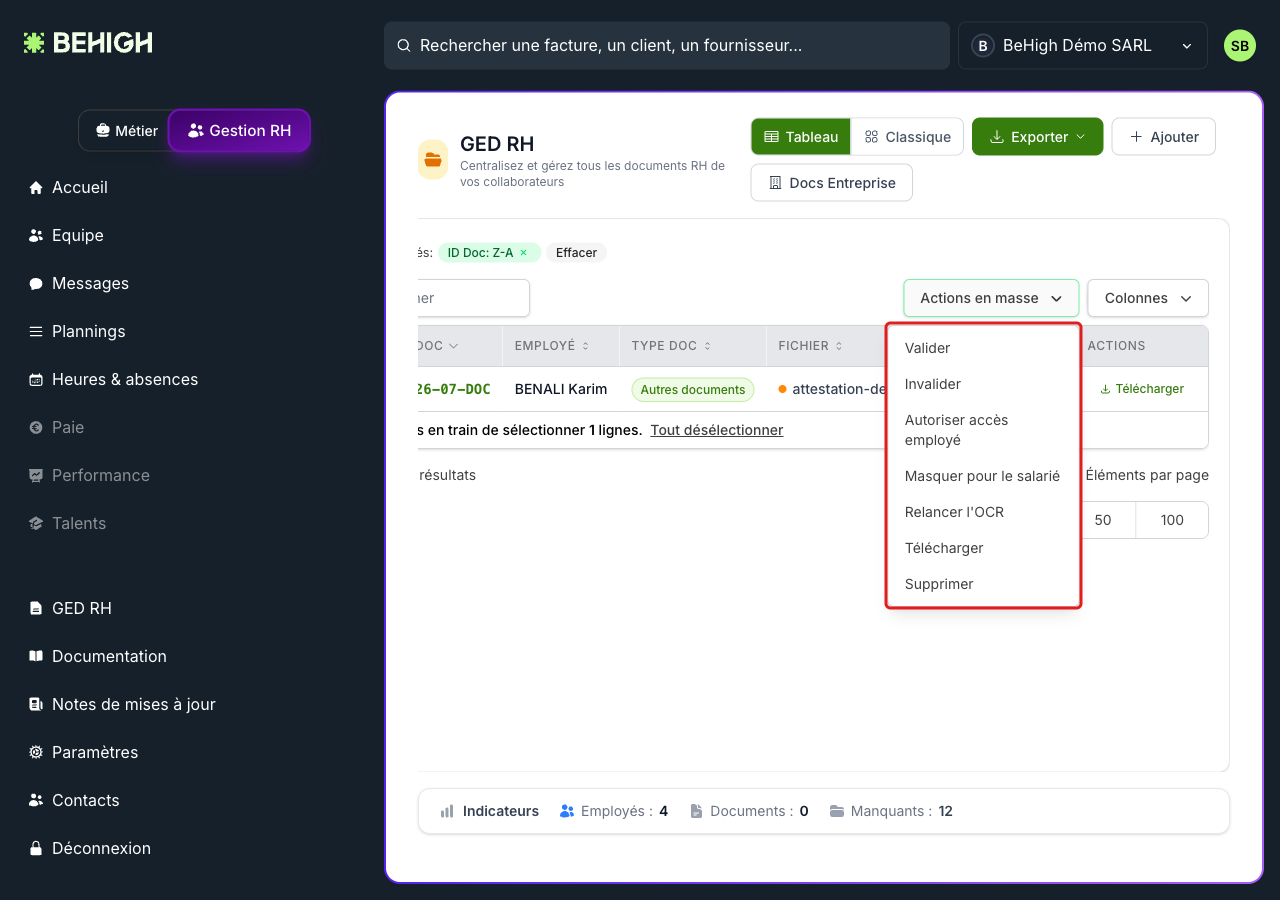Image resolution: width=1280 pixels, height=900 pixels.
Task: Sort by the Employé column header
Action: click(x=552, y=346)
